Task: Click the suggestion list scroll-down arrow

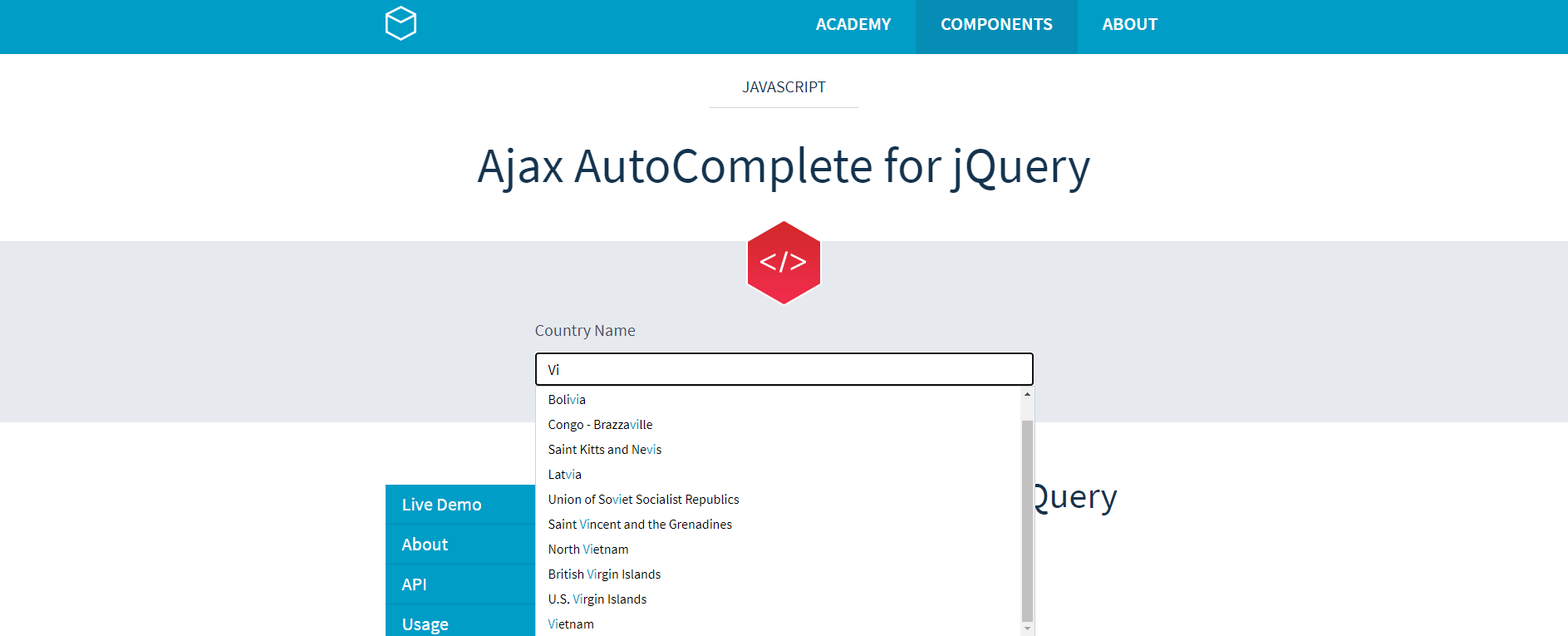Action: coord(1027,629)
